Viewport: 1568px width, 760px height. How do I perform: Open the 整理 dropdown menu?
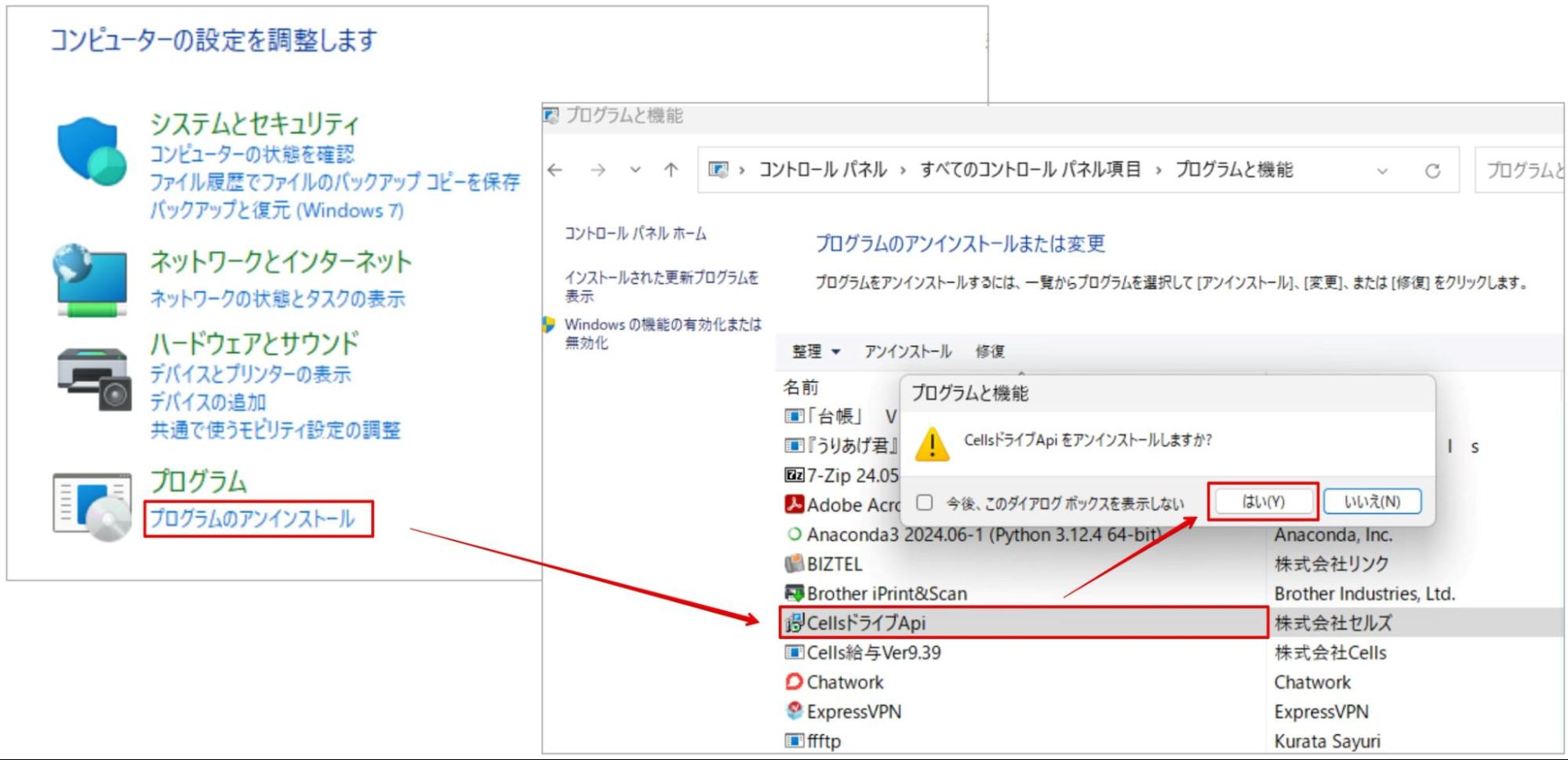click(x=816, y=351)
